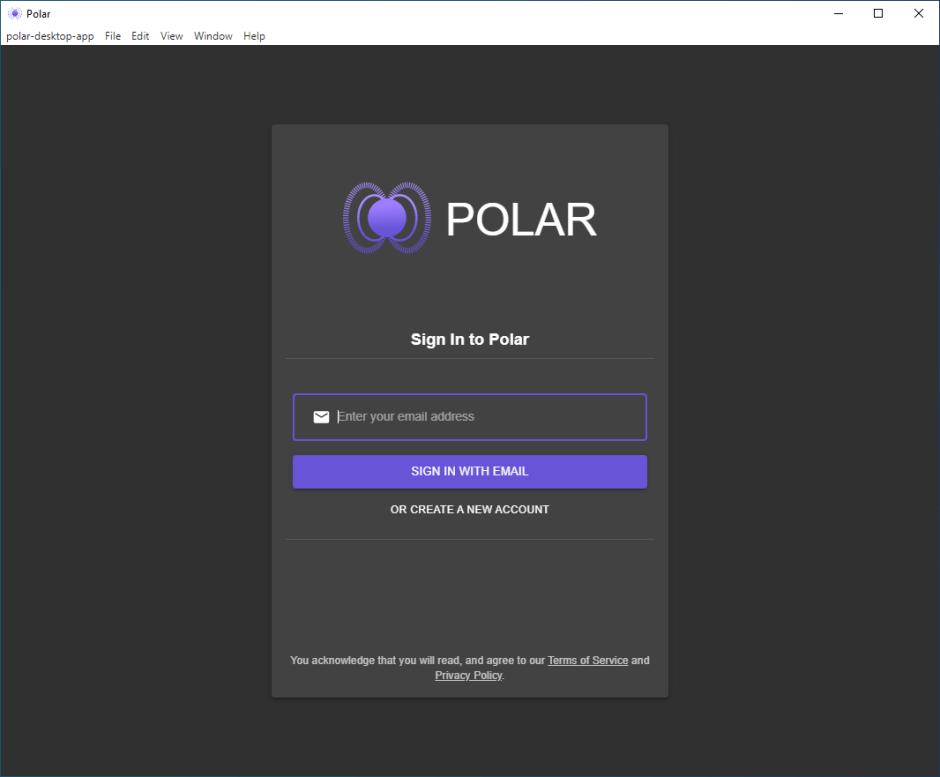Screen dimensions: 940x777
Task: Click the Sign In With Email button
Action: tap(469, 471)
